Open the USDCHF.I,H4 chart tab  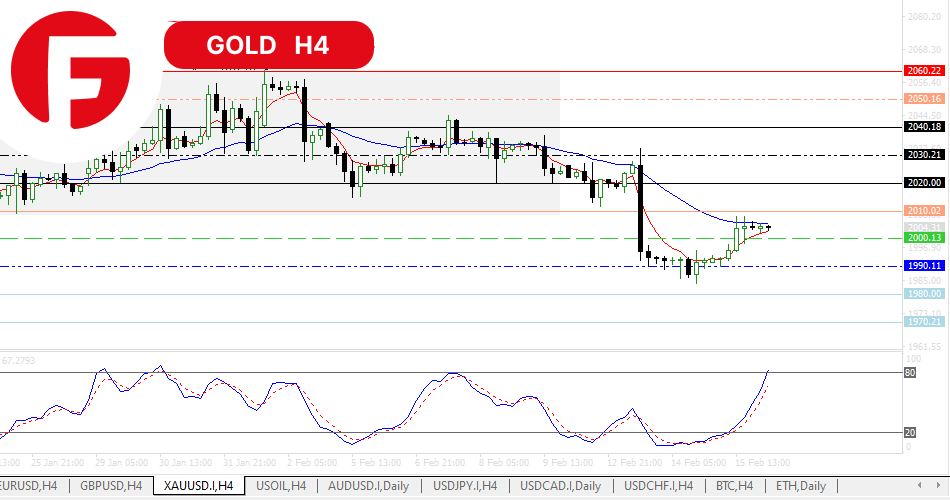660,486
